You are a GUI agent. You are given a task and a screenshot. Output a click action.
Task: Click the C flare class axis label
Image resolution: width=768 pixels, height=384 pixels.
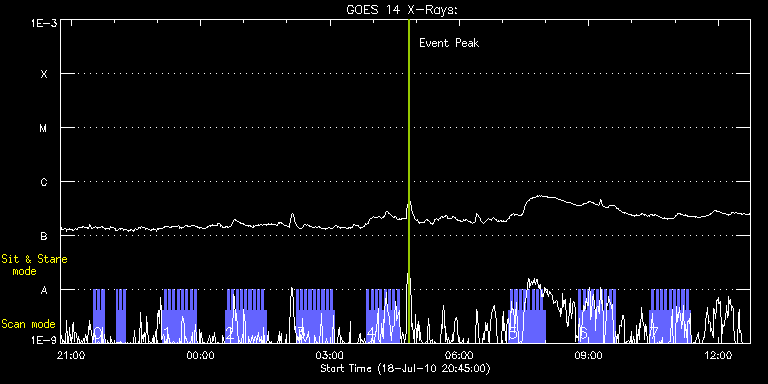44,182
